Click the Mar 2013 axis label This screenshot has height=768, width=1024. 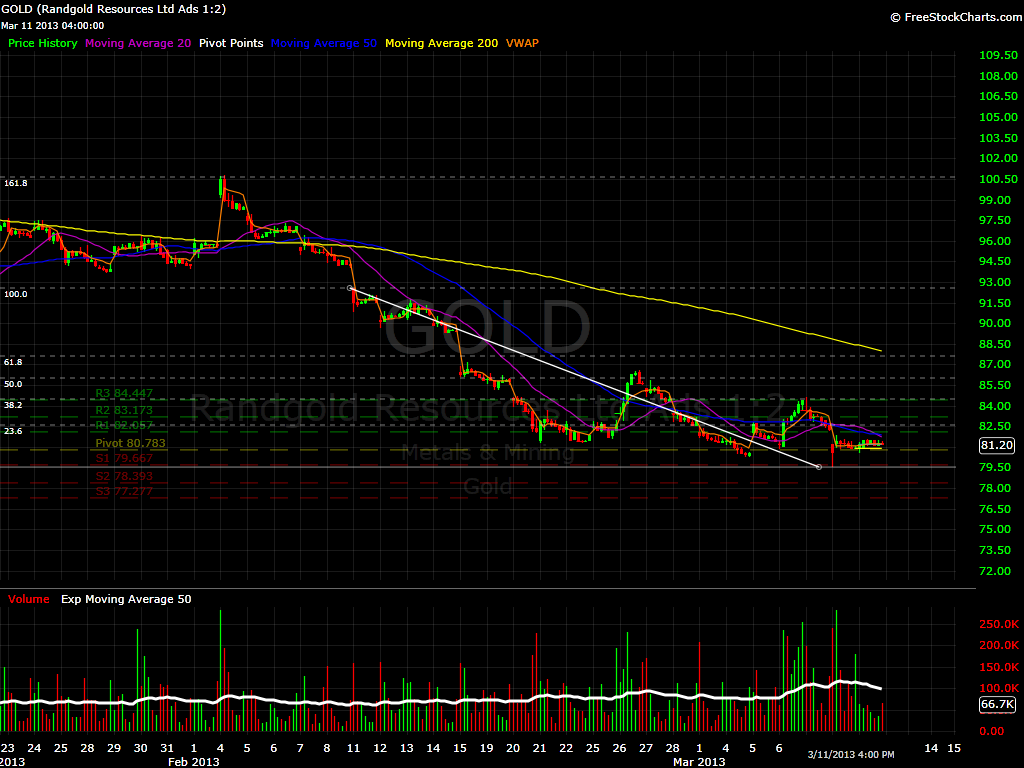coord(698,761)
